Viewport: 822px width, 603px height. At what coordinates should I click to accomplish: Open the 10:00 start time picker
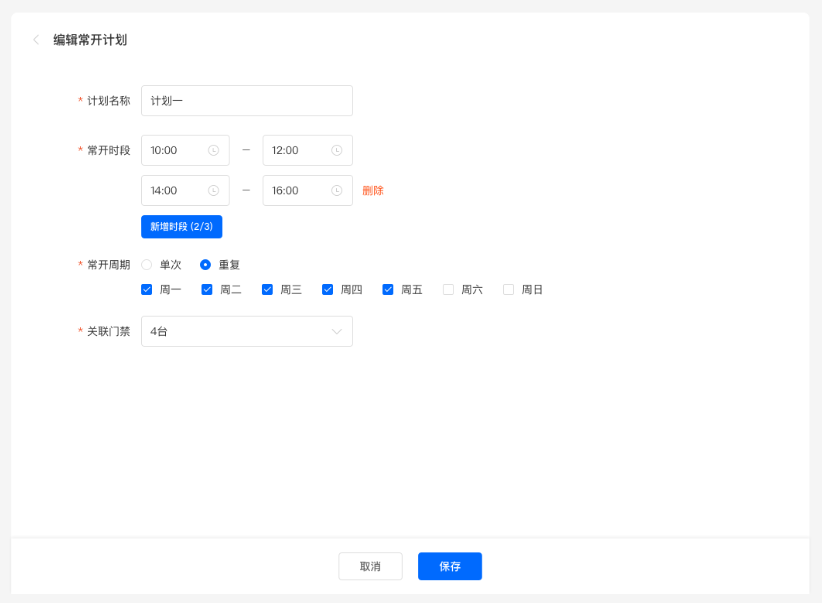tap(185, 150)
